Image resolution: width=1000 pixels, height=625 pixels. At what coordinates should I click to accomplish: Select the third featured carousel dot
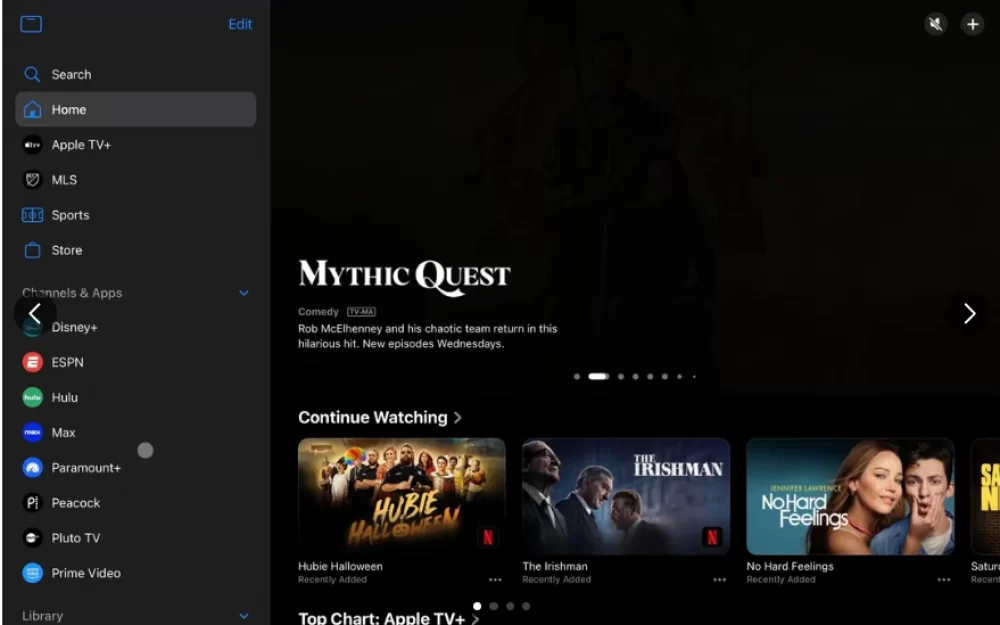pyautogui.click(x=621, y=376)
